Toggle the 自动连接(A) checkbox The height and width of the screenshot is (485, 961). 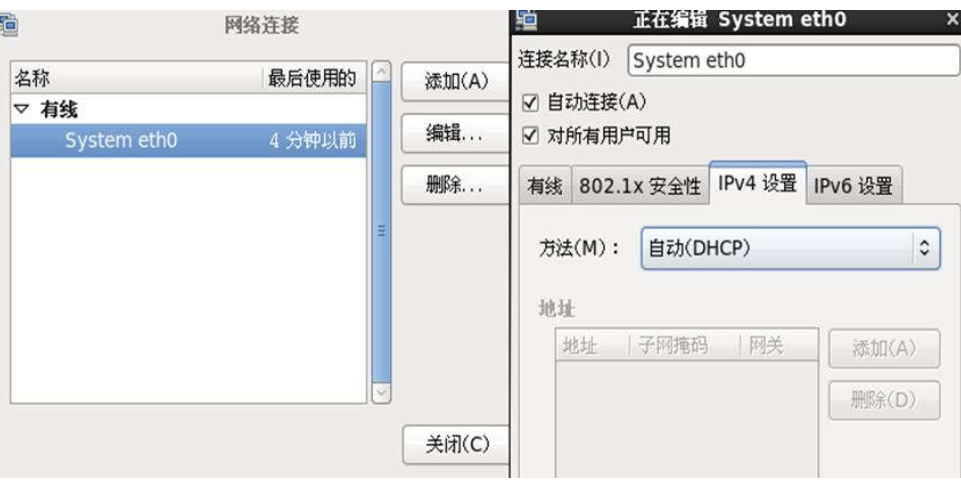530,102
